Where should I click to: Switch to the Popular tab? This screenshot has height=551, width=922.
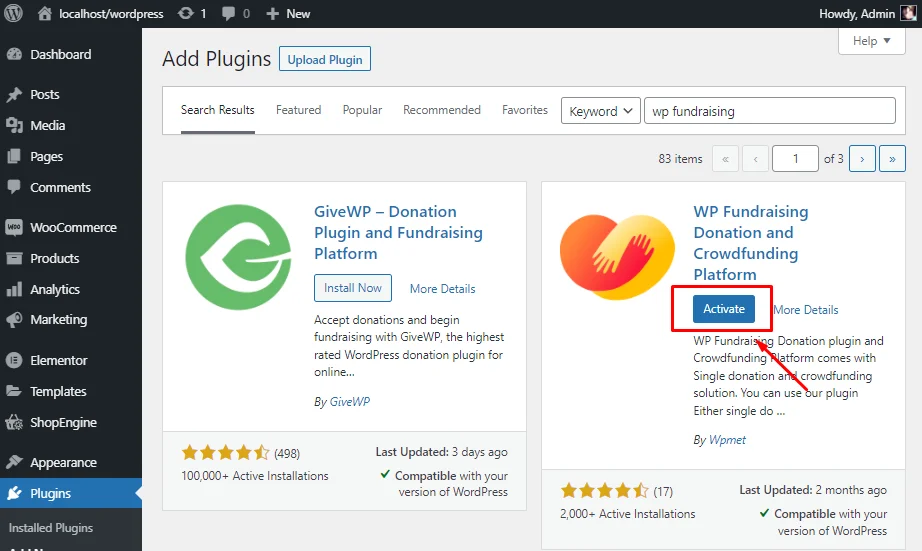(x=362, y=110)
